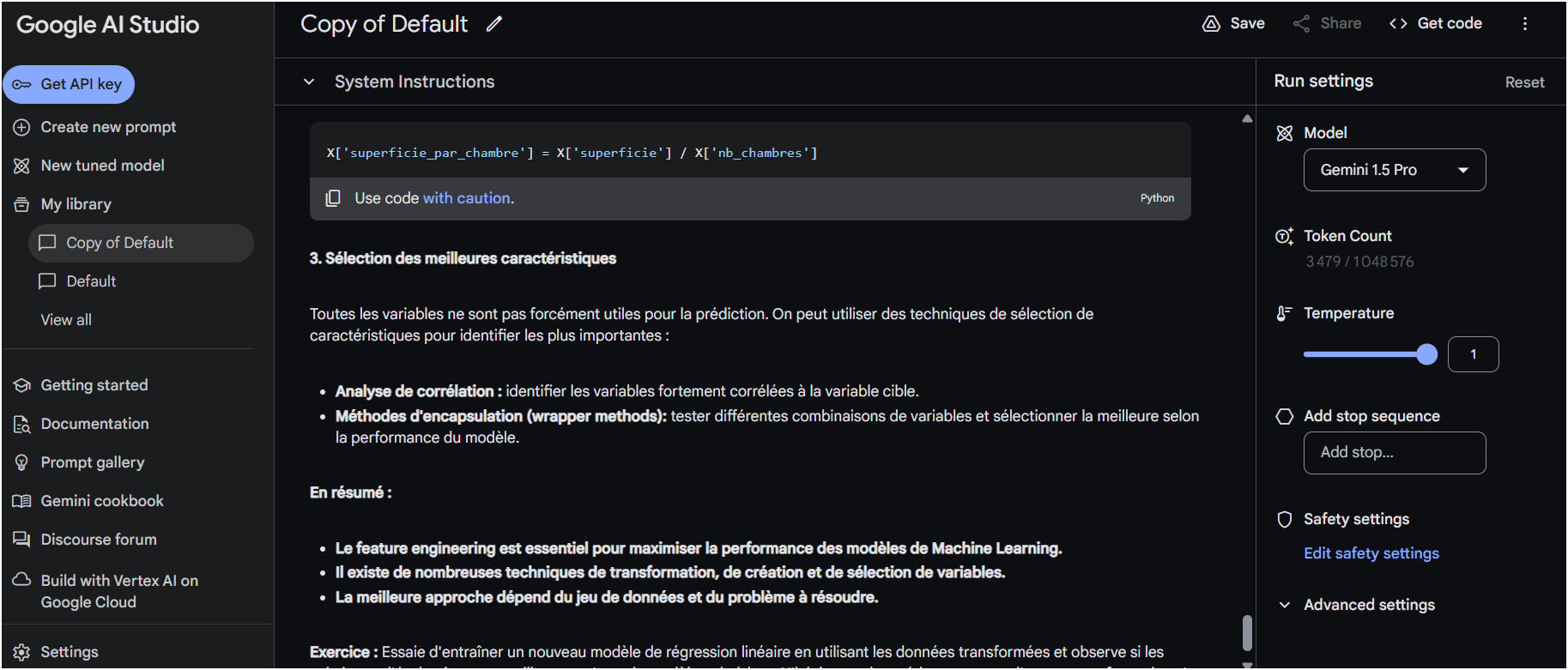The image size is (1568, 670).
Task: Open the Settings gear in sidebar
Action: [x=69, y=652]
